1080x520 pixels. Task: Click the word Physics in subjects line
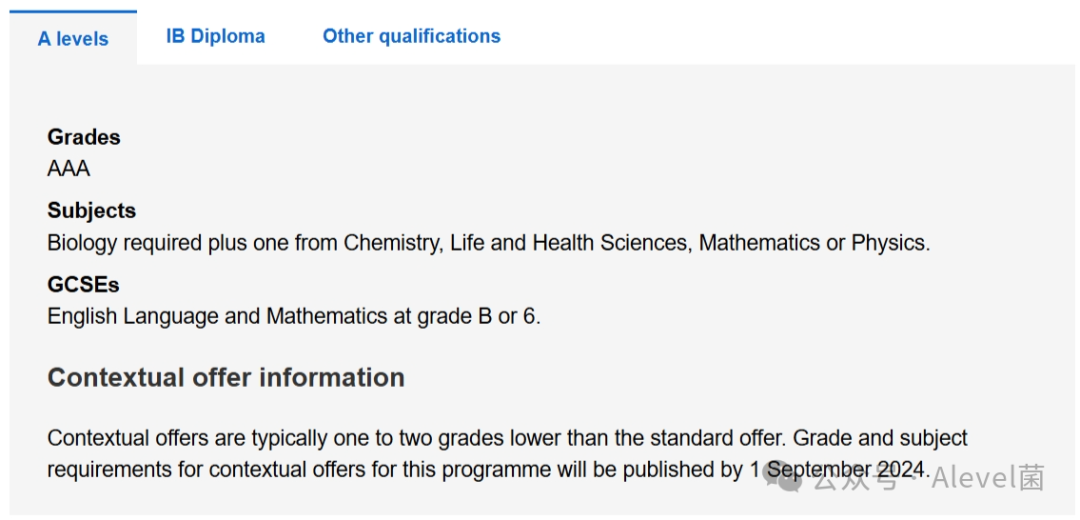pos(888,243)
